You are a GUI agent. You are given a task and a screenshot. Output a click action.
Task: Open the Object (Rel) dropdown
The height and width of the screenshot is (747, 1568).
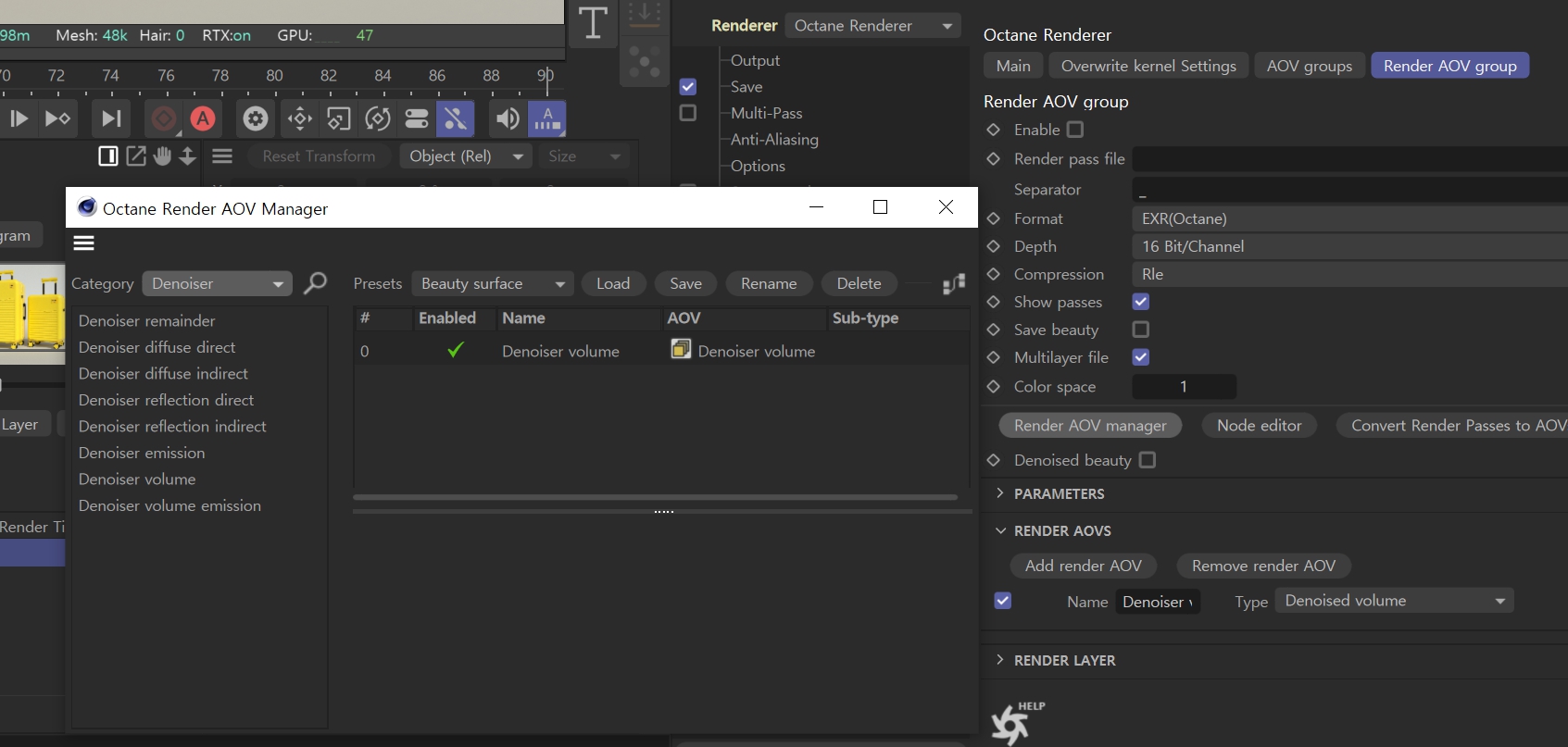466,156
